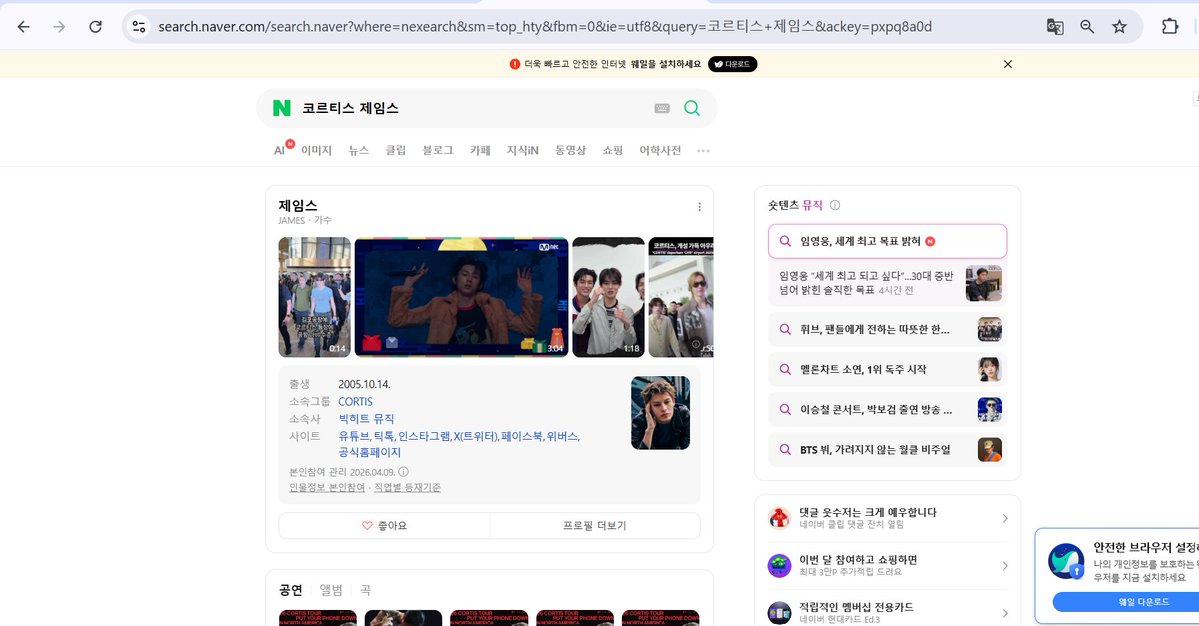1199x626 pixels.
Task: Open the 인물정보 본인참여 link
Action: (x=327, y=488)
